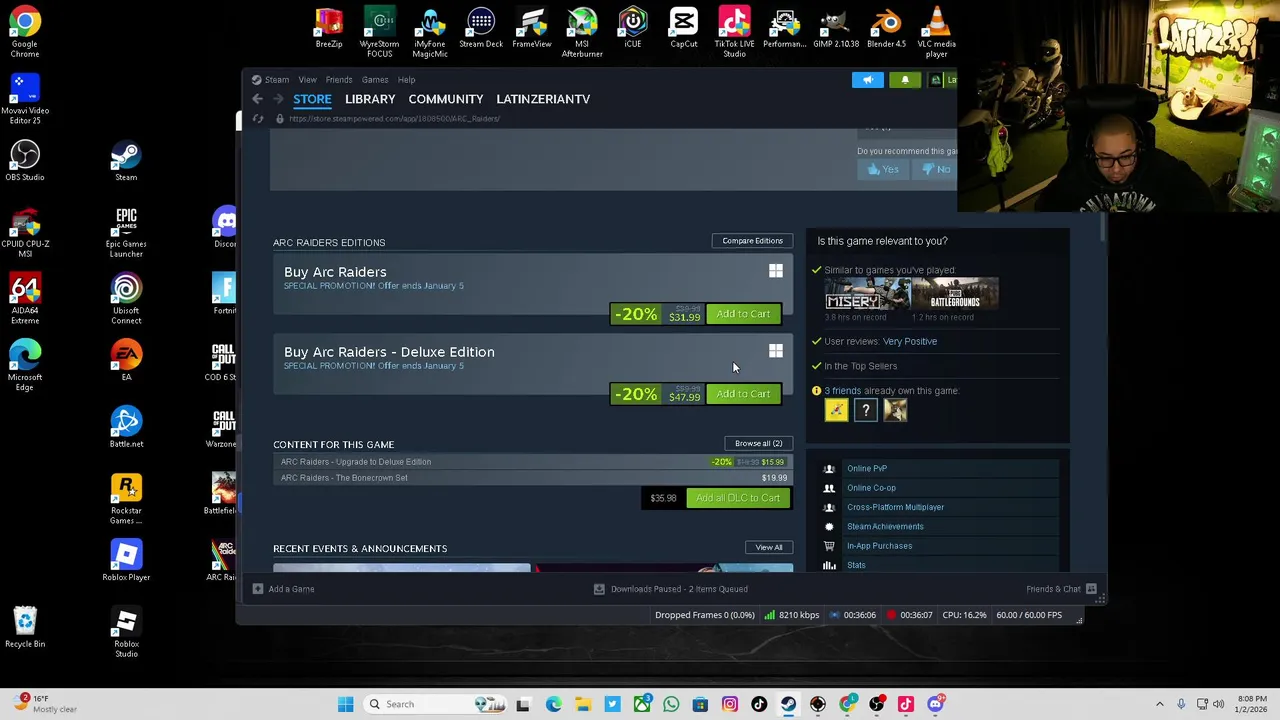Screen dimensions: 1280x720
Task: Add Arc Raiders $31.99 to cart
Action: pos(743,314)
